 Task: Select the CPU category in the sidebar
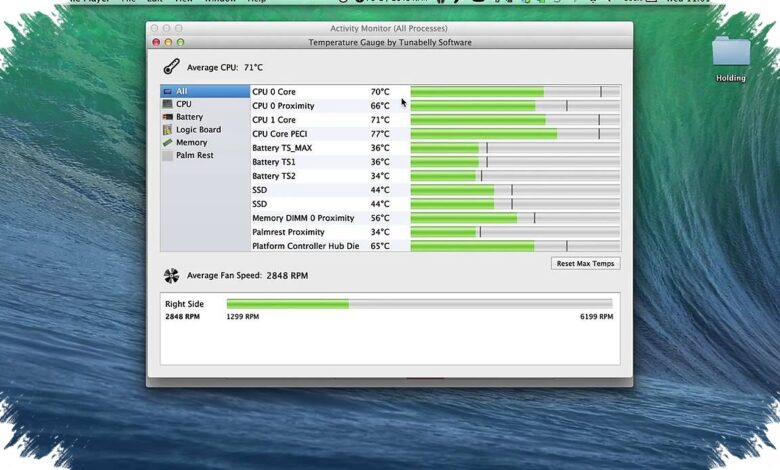(205, 104)
